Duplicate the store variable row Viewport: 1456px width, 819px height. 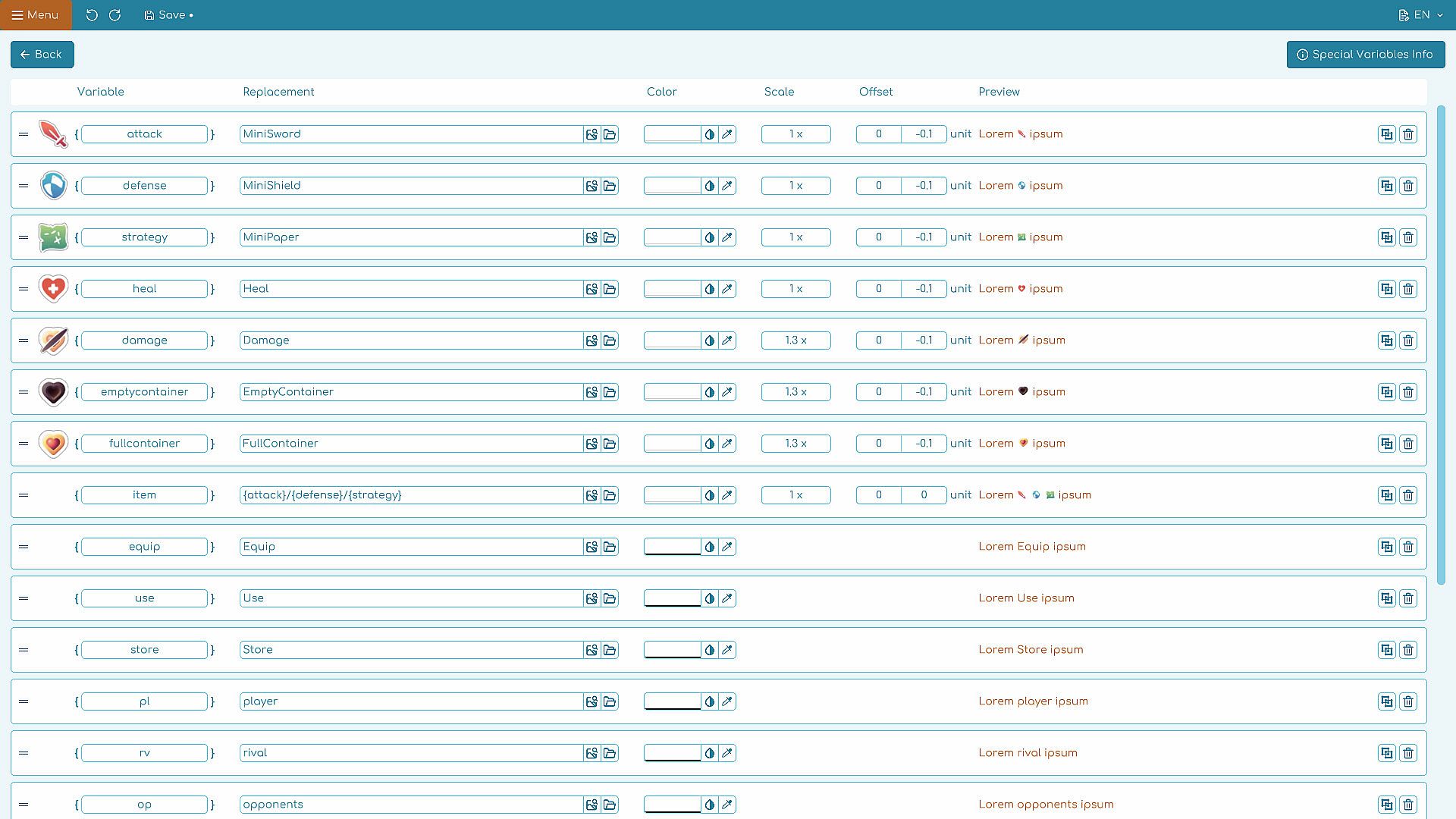1386,650
